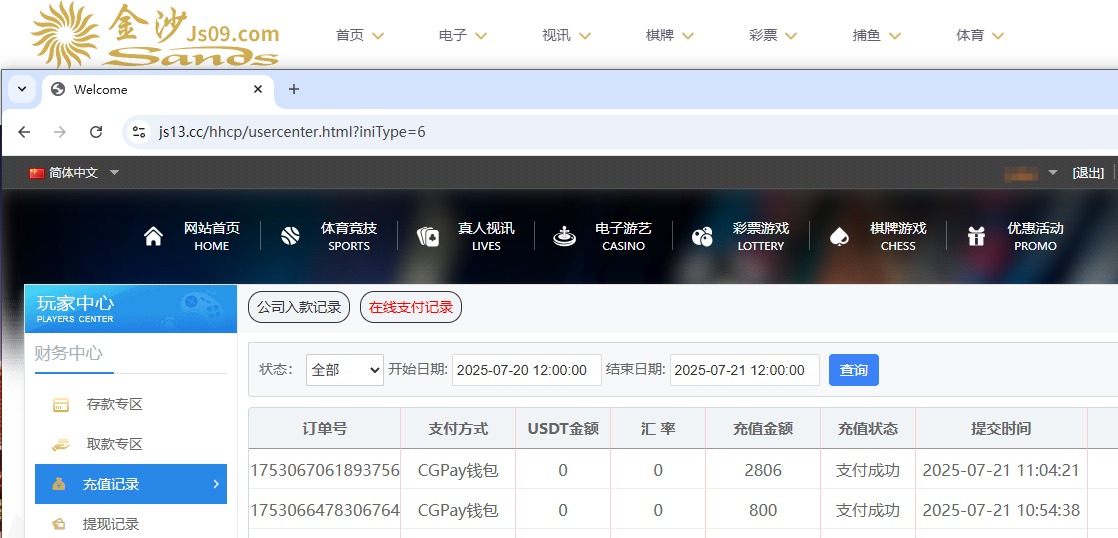Click the gift icon for 优惠活动
Viewport: 1118px width, 538px height.
(x=976, y=237)
